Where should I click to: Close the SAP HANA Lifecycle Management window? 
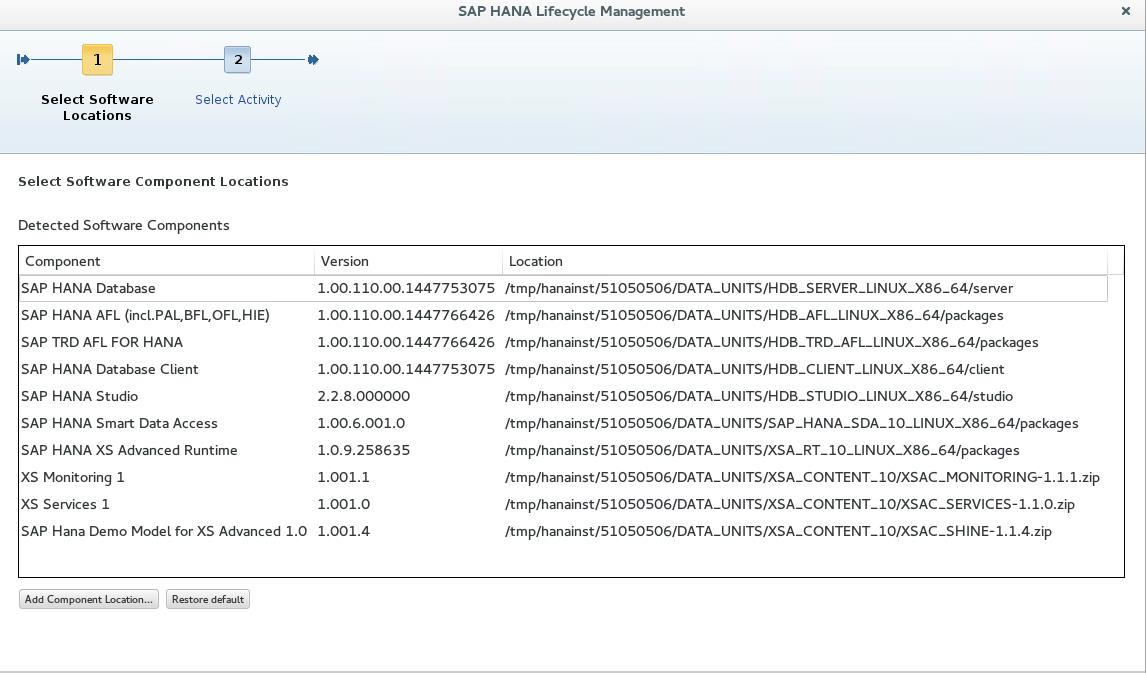1126,12
